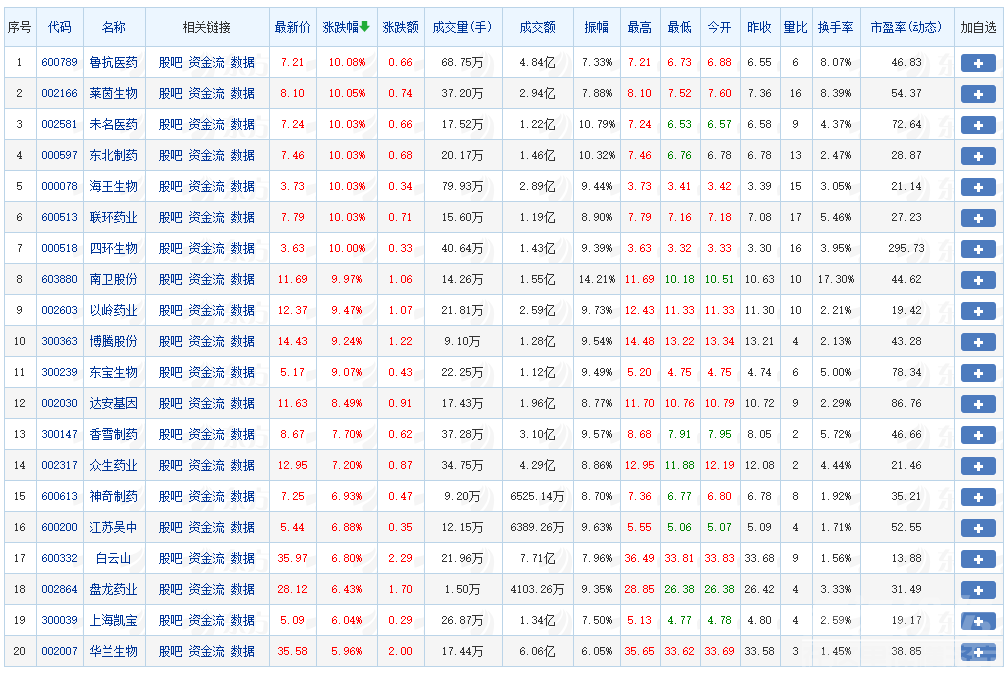Add 华兰生物 using the plus icon
Viewport: 1007px width, 679px height.
(x=977, y=651)
